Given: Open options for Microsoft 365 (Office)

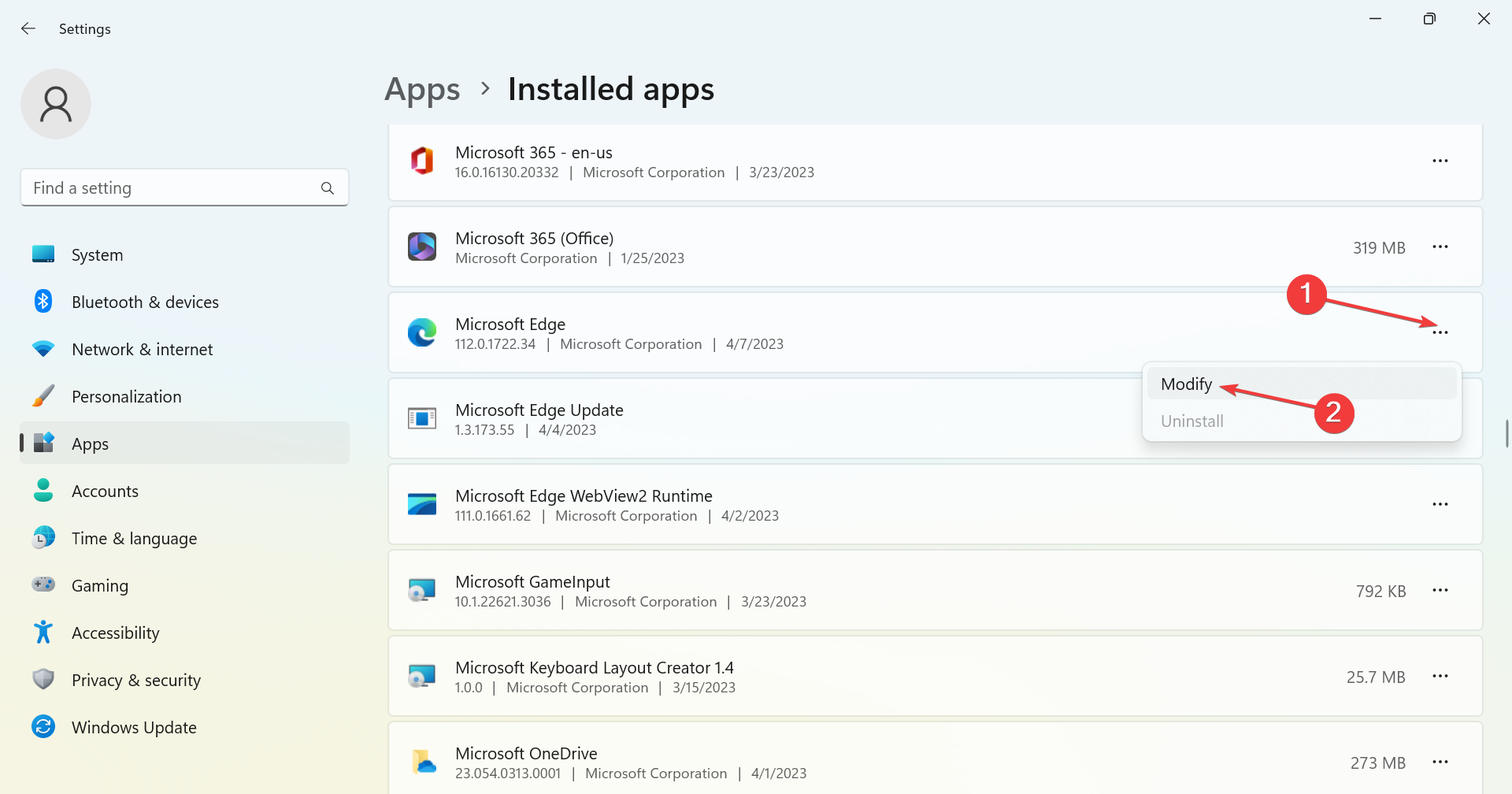Looking at the screenshot, I should pos(1440,247).
